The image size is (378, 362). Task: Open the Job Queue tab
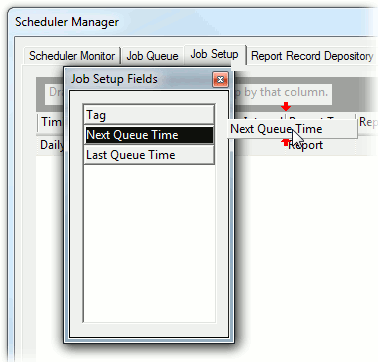pos(152,56)
